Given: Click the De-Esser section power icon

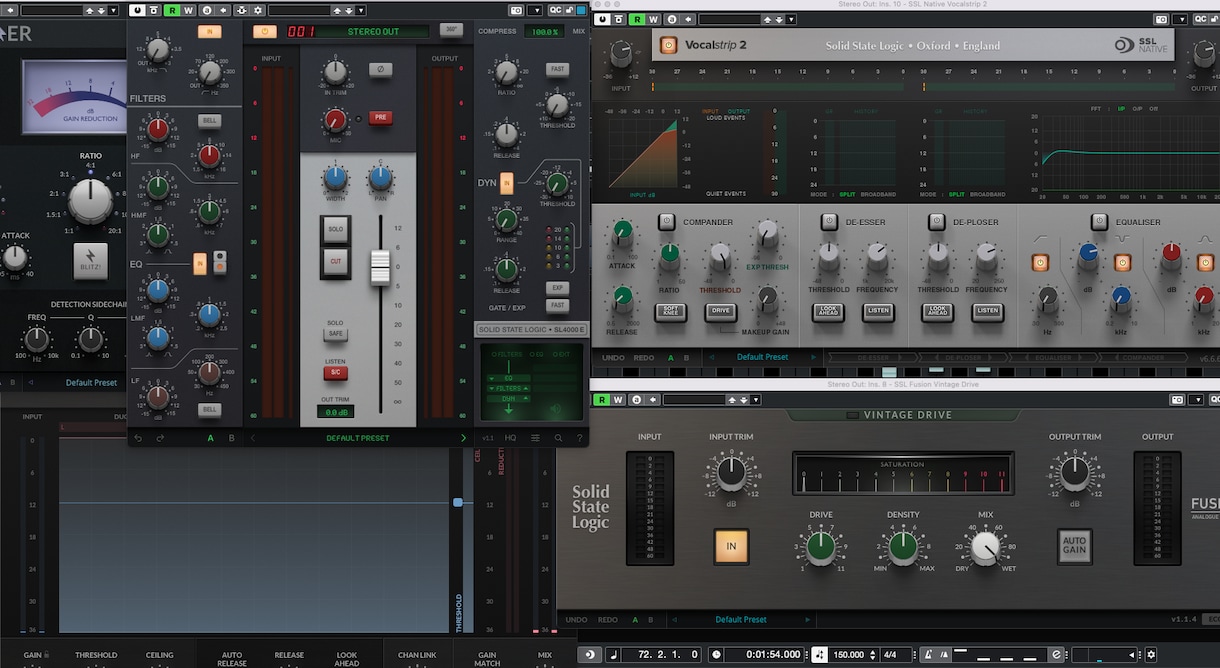Looking at the screenshot, I should tap(829, 221).
